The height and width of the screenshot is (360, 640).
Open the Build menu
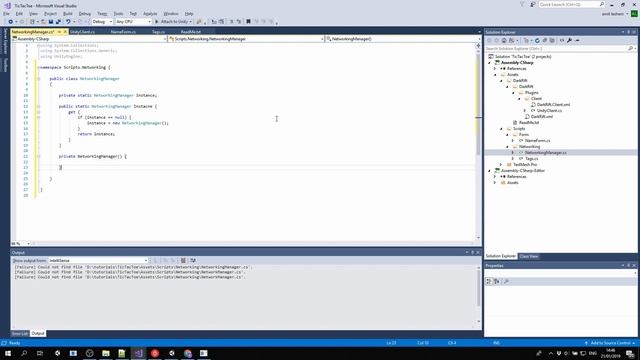pyautogui.click(x=68, y=14)
